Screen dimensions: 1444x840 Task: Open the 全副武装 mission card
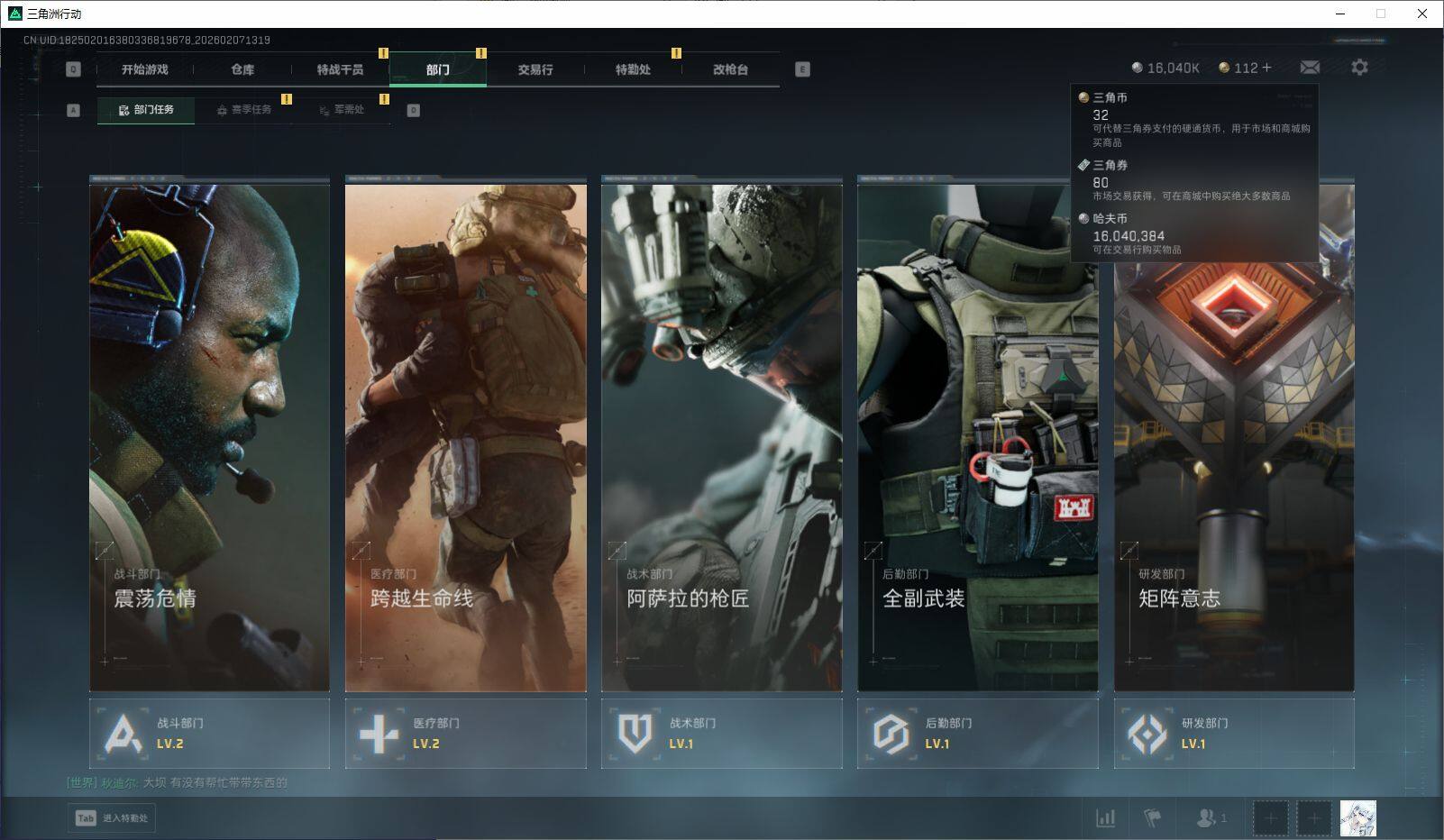[x=978, y=434]
